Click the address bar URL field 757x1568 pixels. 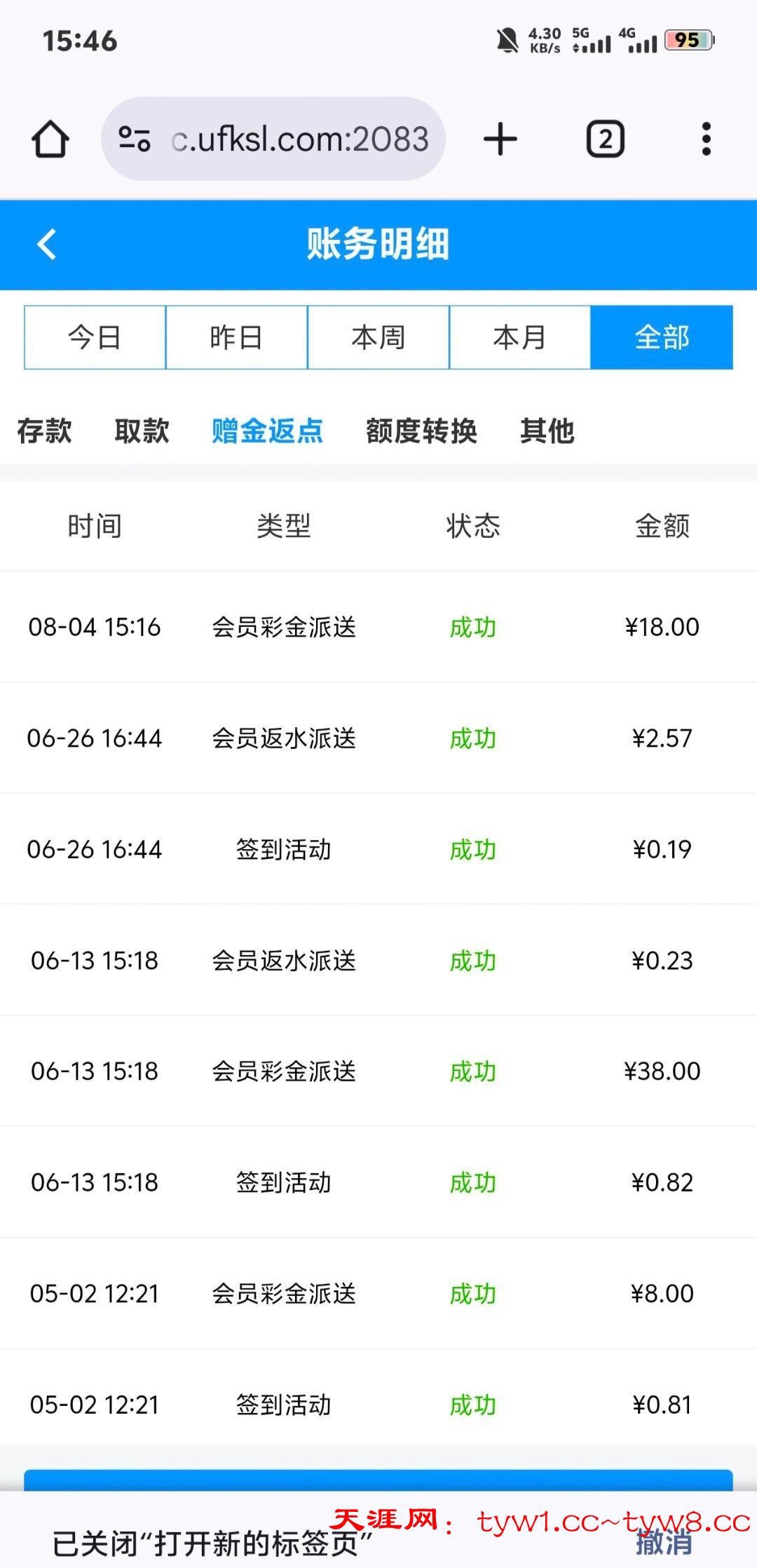point(300,139)
